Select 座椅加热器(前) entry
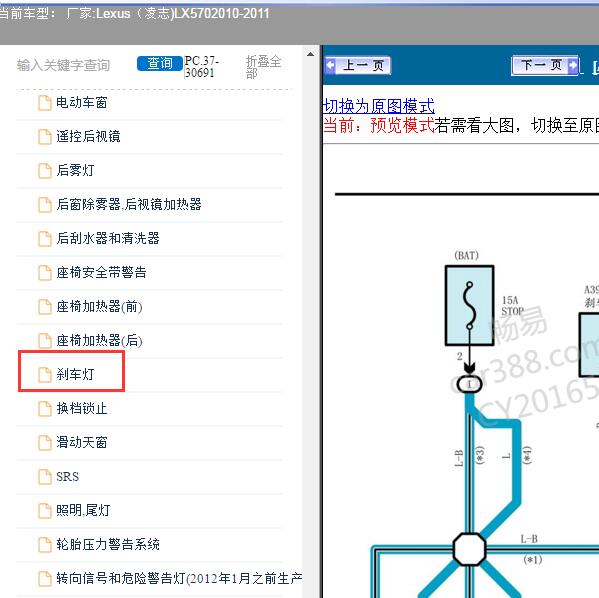The height and width of the screenshot is (598, 599). click(99, 306)
